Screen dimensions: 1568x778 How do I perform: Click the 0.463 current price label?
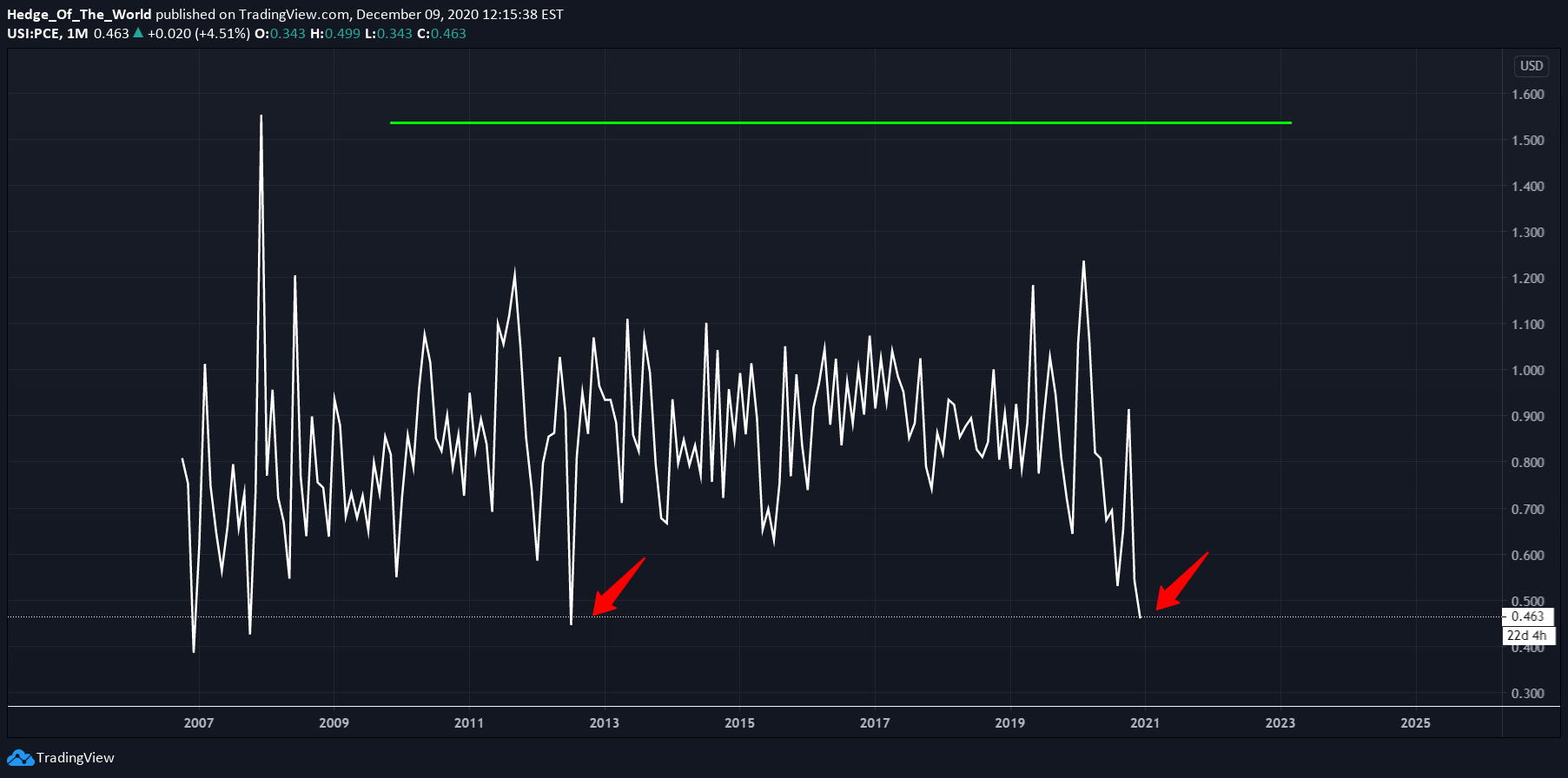pos(1528,616)
